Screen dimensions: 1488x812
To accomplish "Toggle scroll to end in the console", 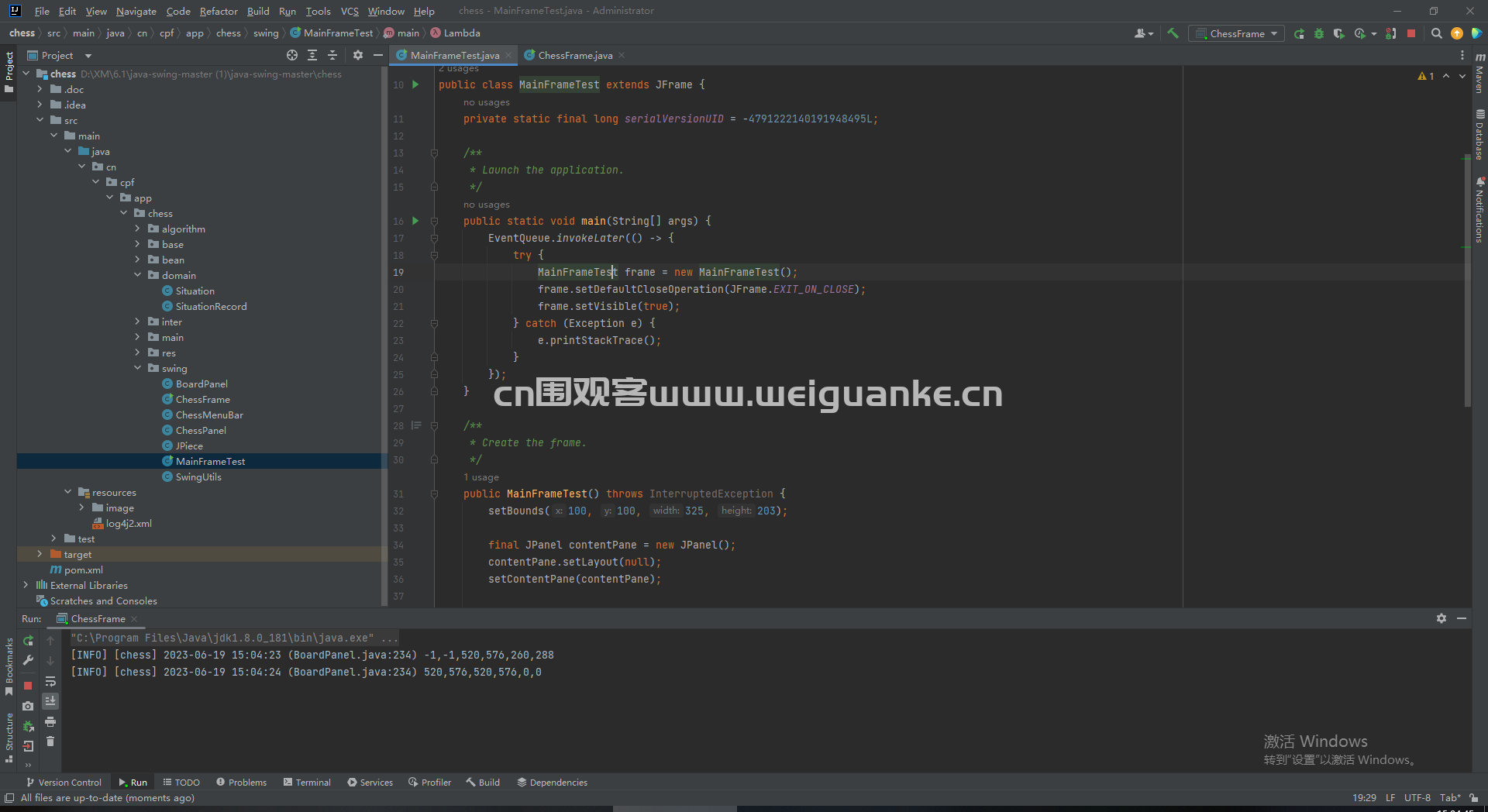I will click(x=50, y=701).
